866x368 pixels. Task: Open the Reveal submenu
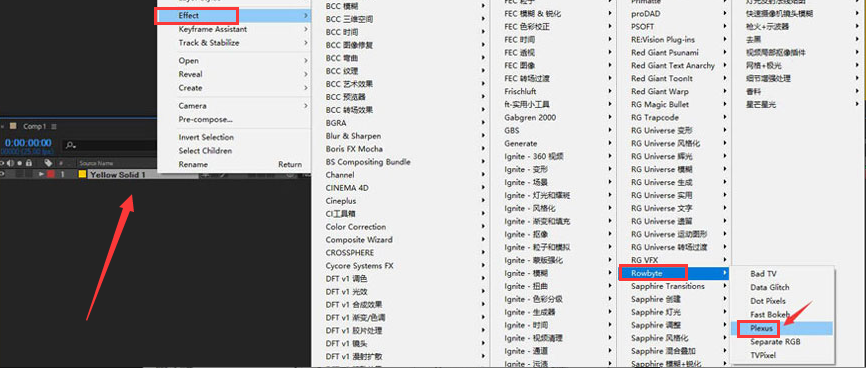point(234,74)
